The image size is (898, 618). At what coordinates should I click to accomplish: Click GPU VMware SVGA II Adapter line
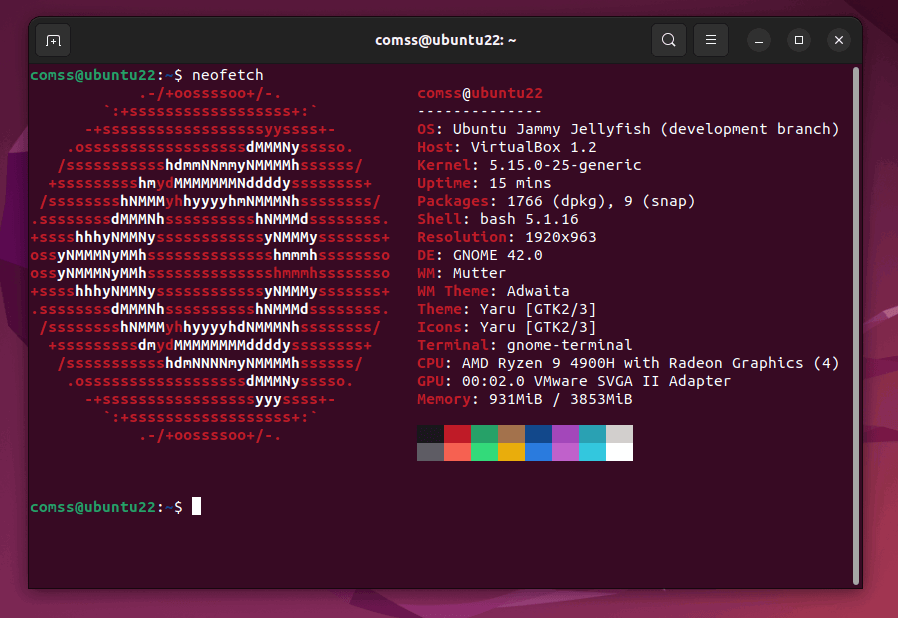click(x=574, y=381)
